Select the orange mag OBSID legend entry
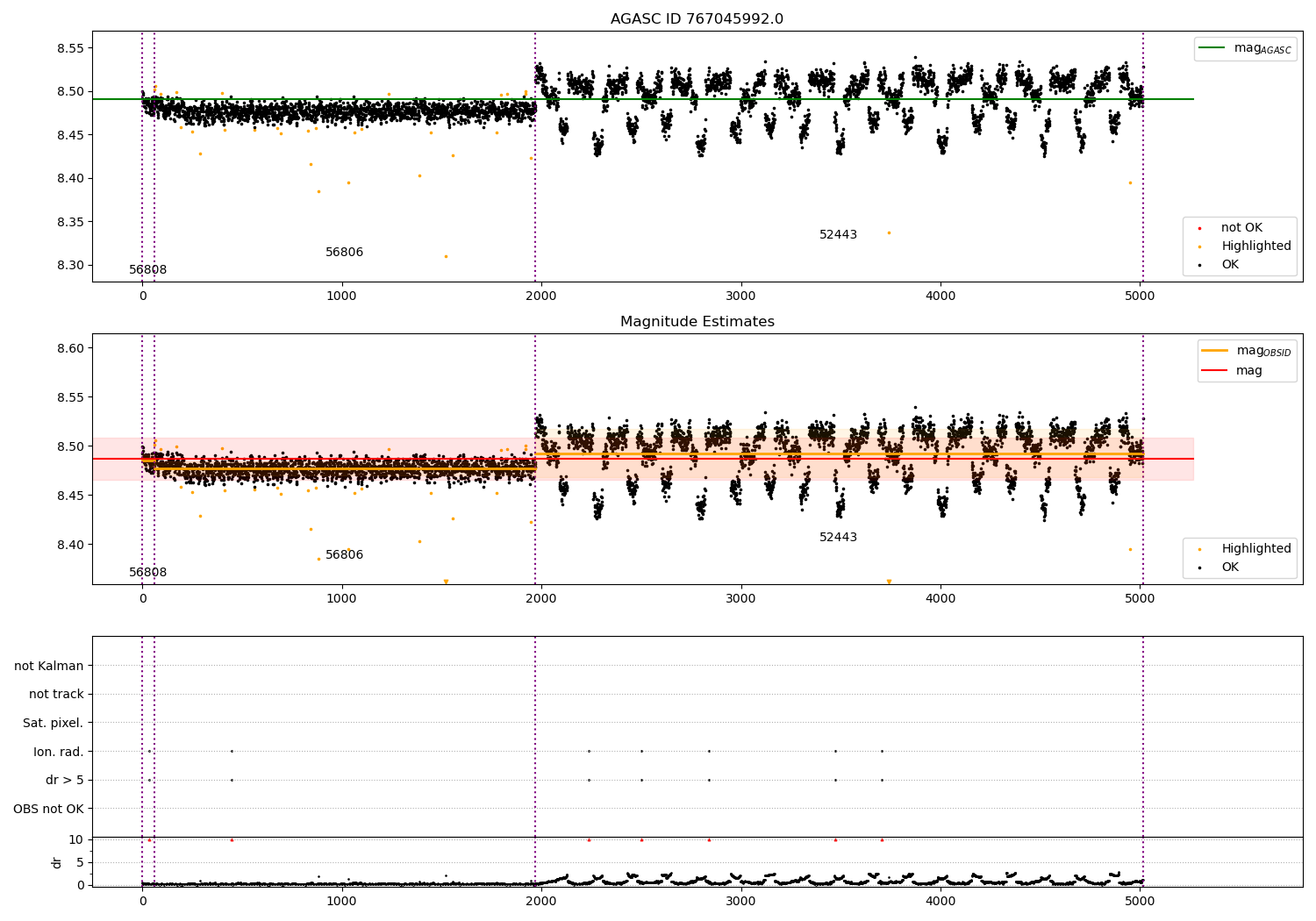Image resolution: width=1316 pixels, height=921 pixels. [1247, 351]
